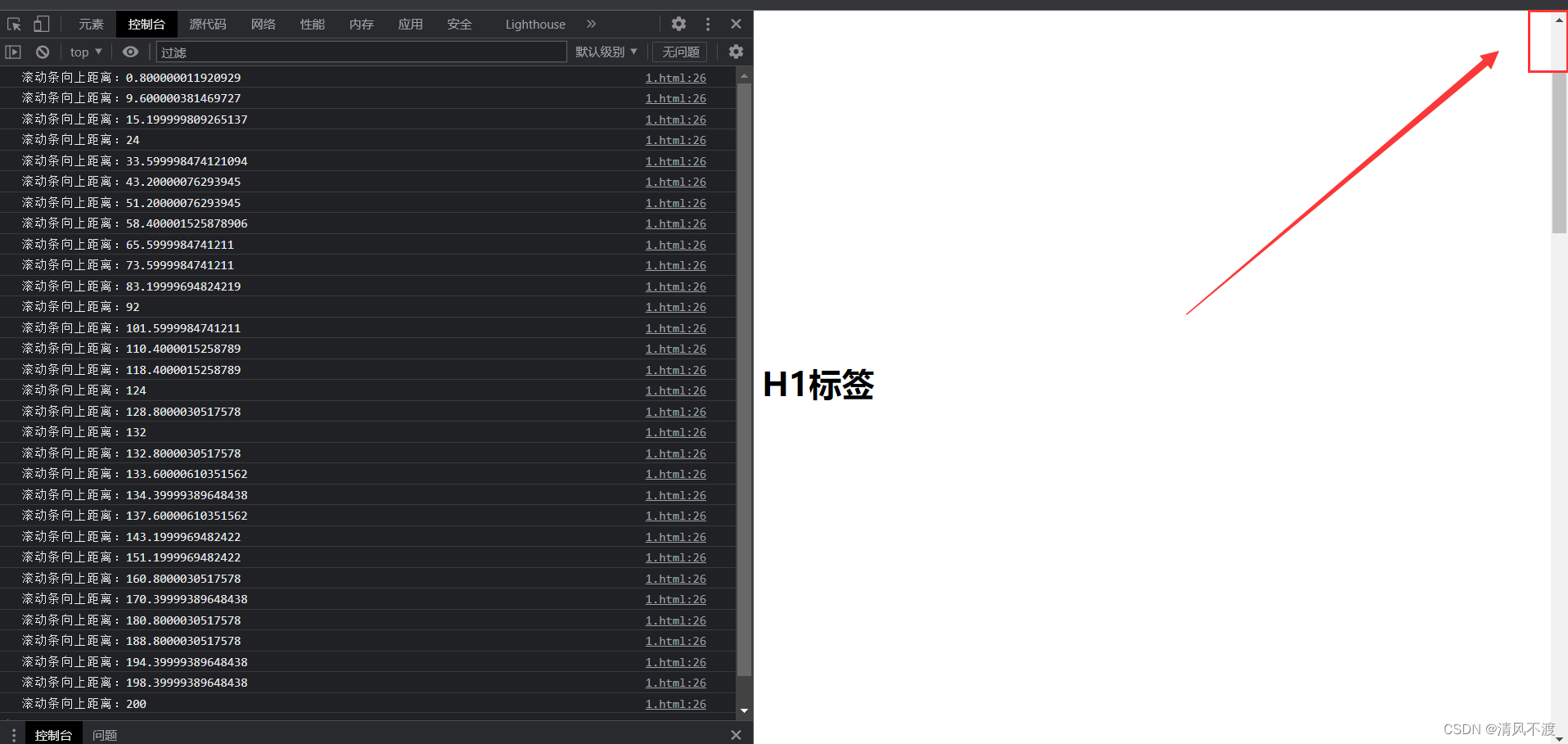
Task: Open console settings gear icon
Action: [x=736, y=52]
